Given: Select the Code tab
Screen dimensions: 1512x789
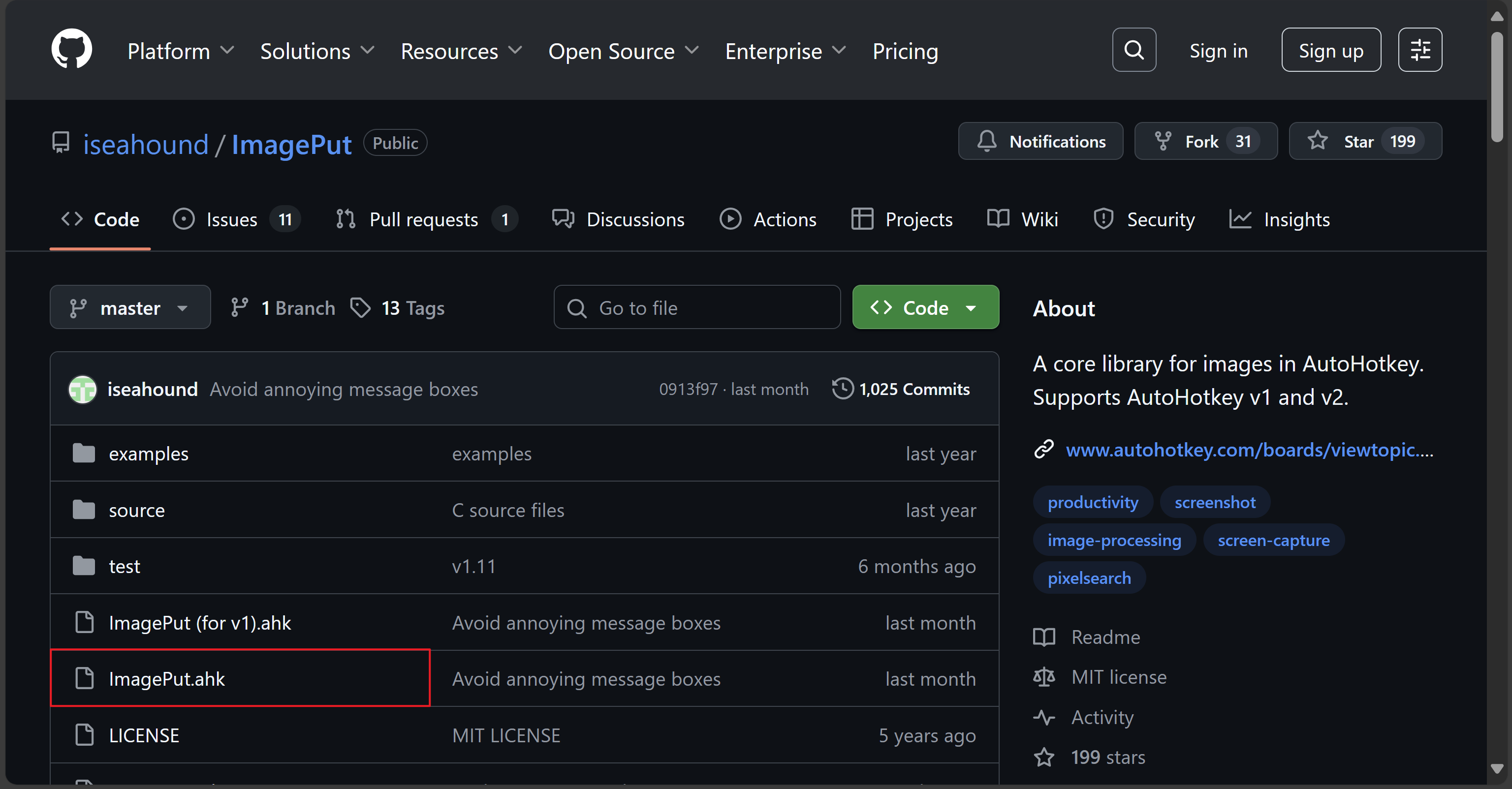Looking at the screenshot, I should pos(100,219).
